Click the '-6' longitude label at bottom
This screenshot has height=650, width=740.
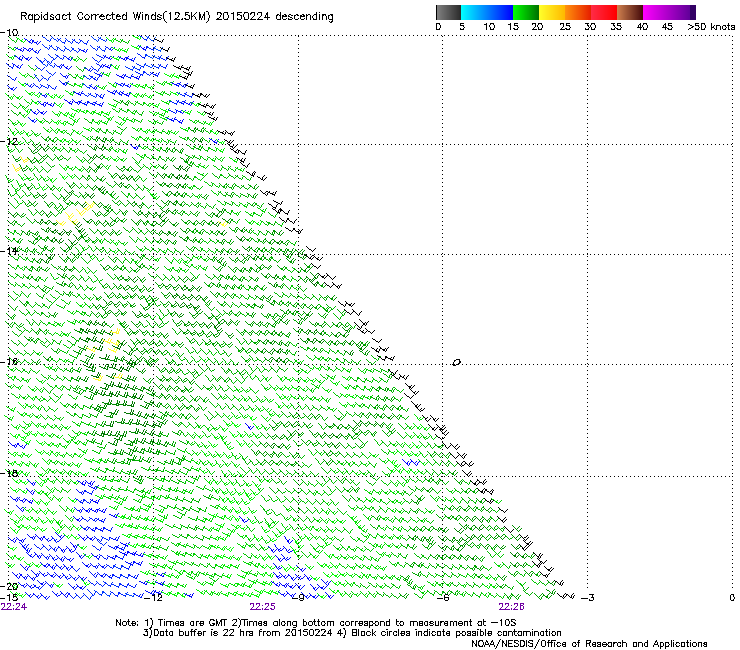point(442,598)
